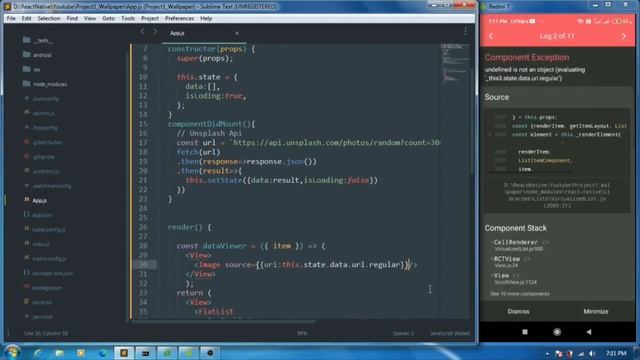This screenshot has width=640, height=360.
Task: Open the Edit menu
Action: click(x=27, y=18)
